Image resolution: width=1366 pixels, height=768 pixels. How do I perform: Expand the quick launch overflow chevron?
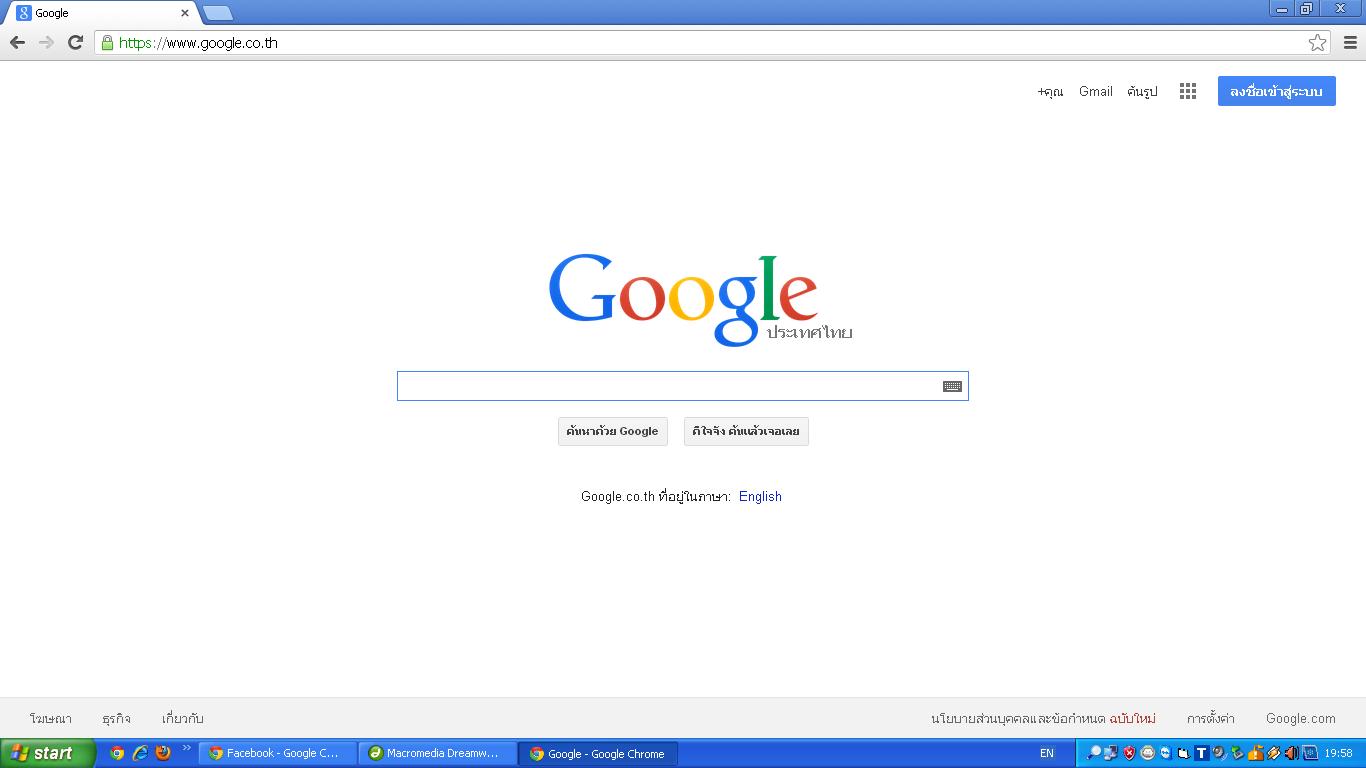[186, 748]
